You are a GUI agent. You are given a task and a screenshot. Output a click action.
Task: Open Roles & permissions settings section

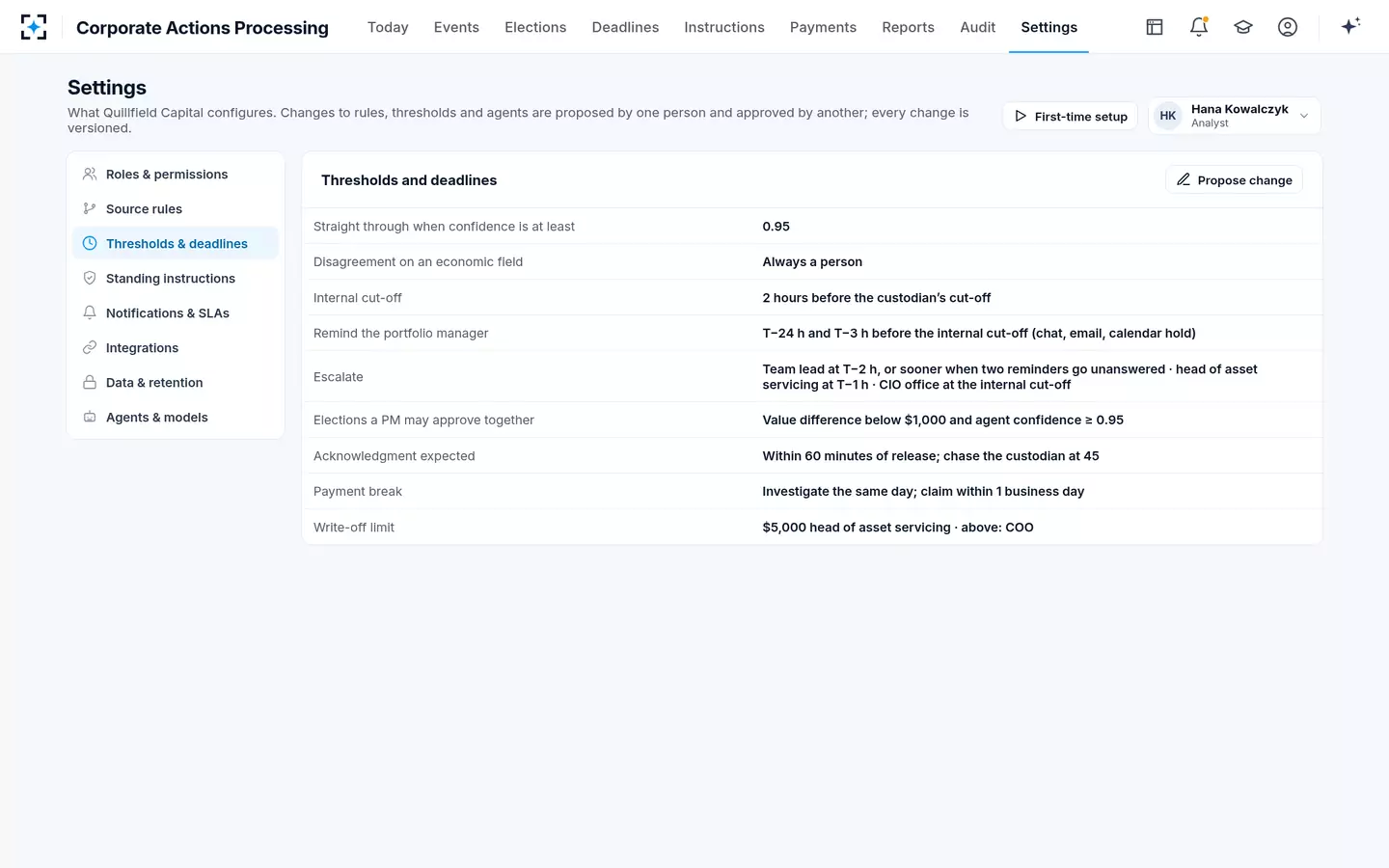[176, 175]
